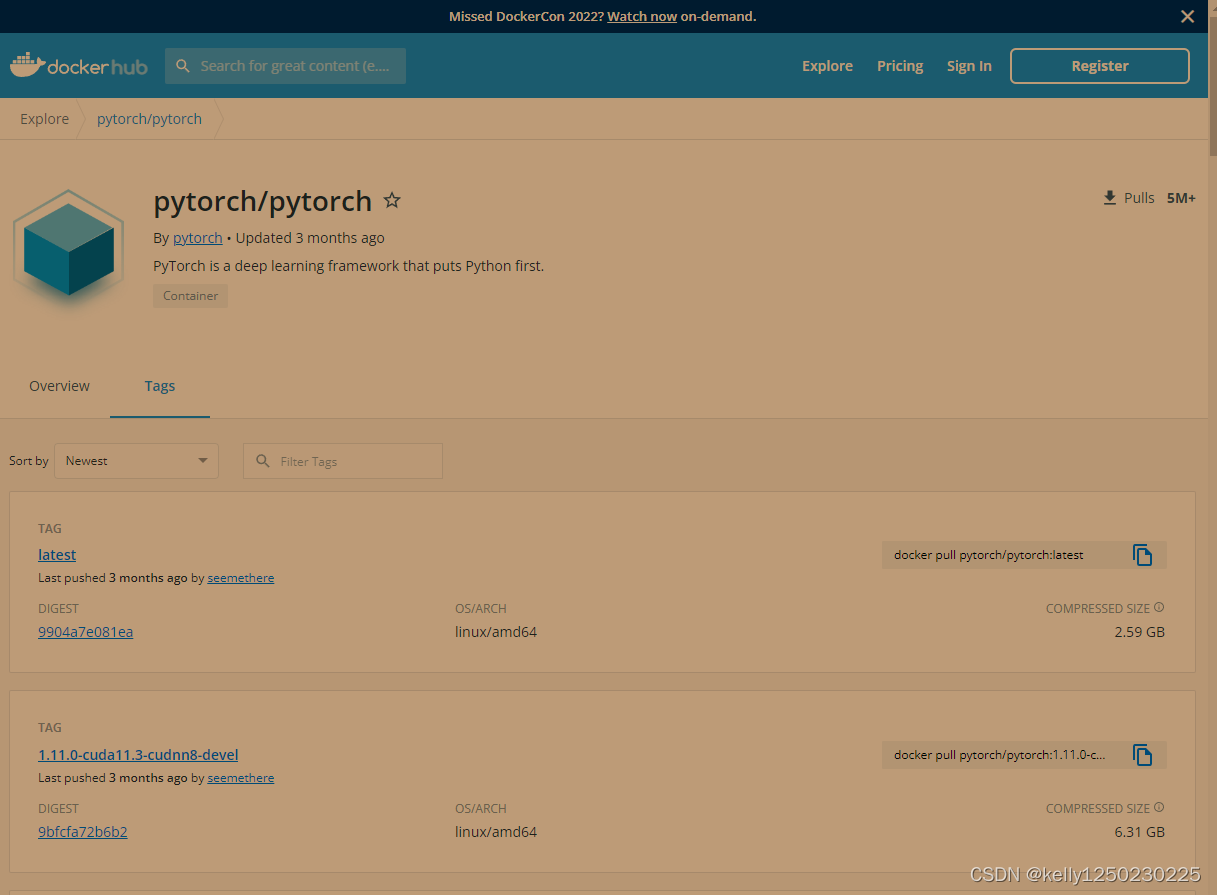Viewport: 1217px width, 895px height.
Task: Click the Pulls download arrow icon
Action: (1110, 198)
